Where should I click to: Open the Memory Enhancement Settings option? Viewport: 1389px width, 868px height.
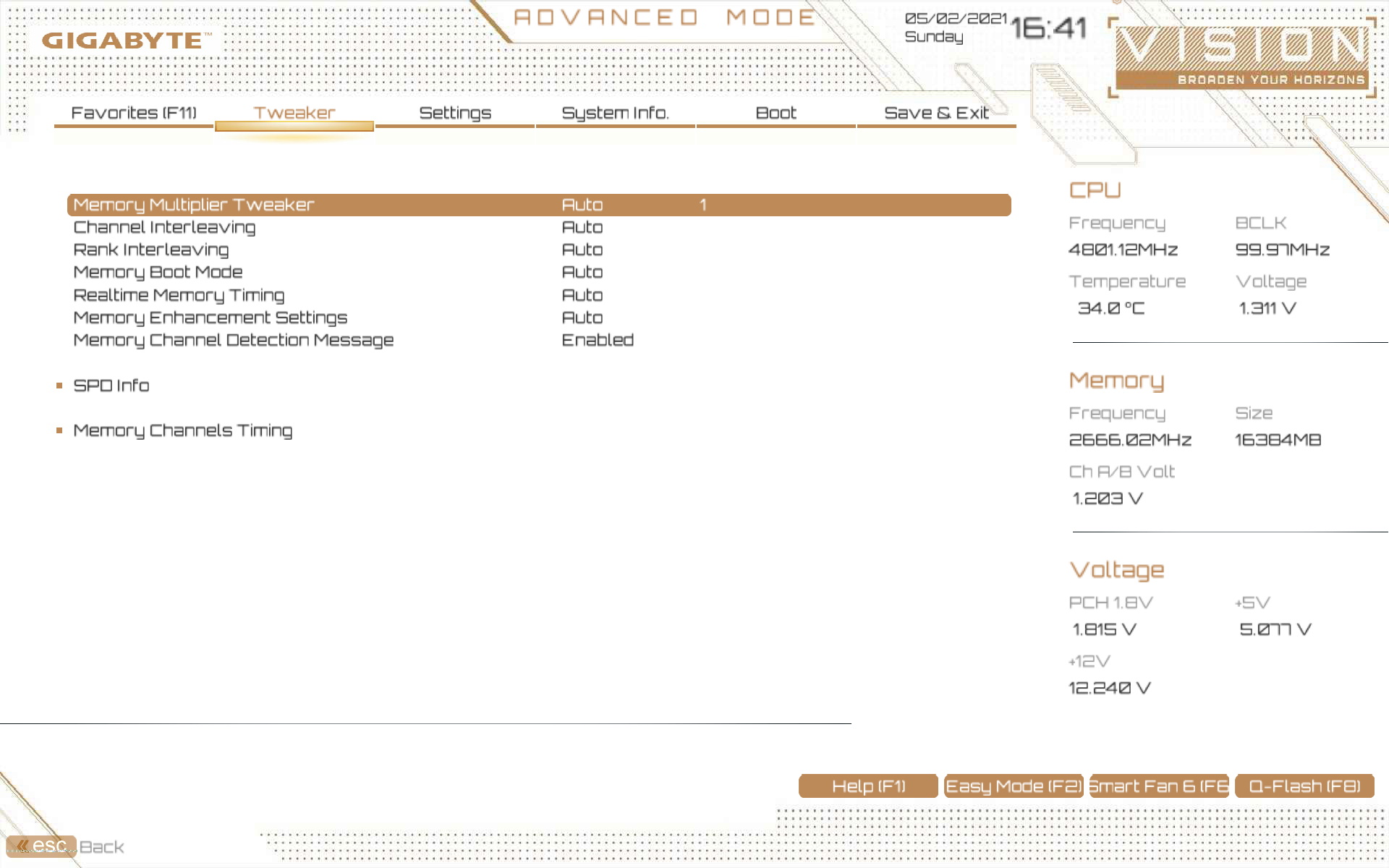pos(210,318)
